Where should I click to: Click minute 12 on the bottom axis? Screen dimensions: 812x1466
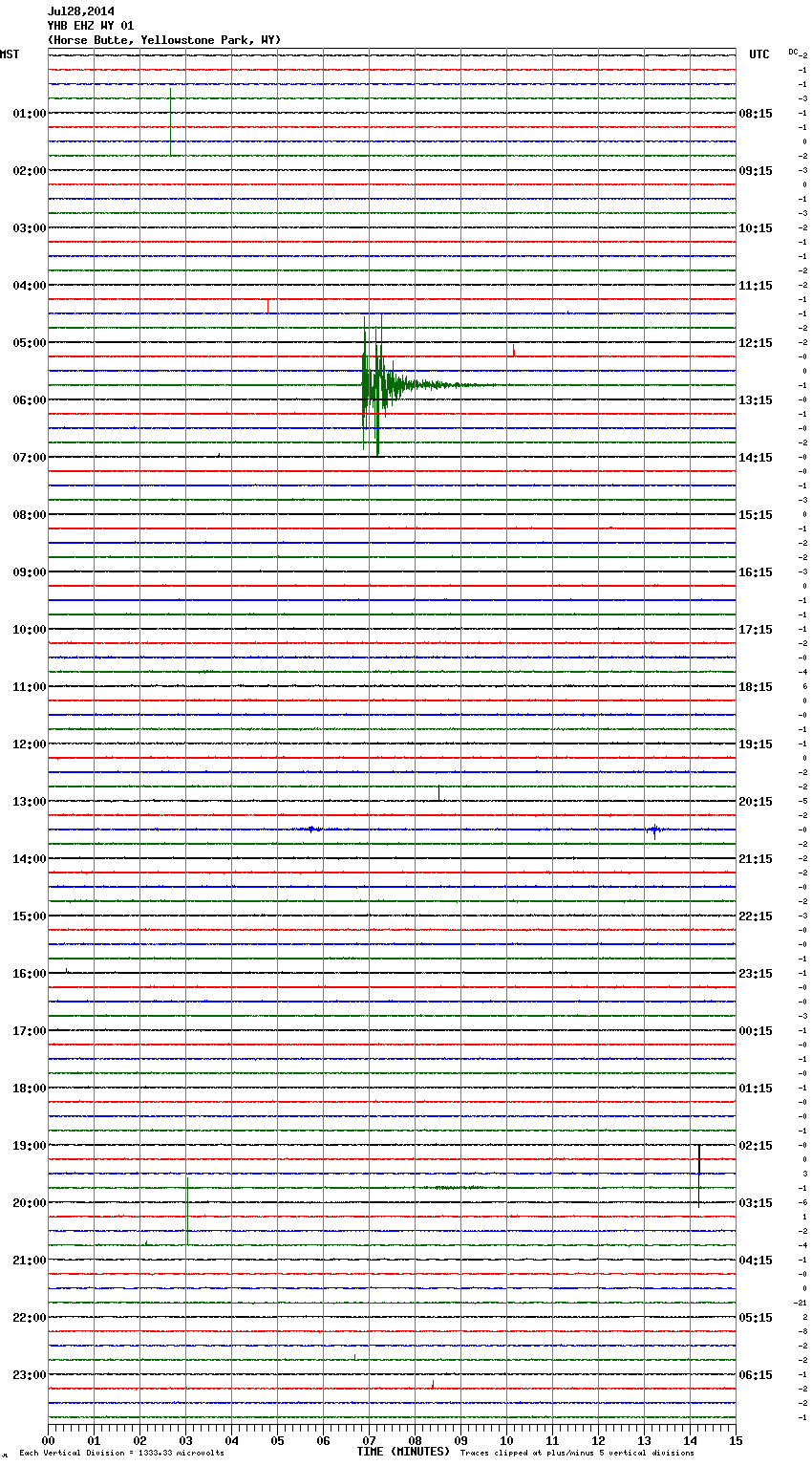598,1441
